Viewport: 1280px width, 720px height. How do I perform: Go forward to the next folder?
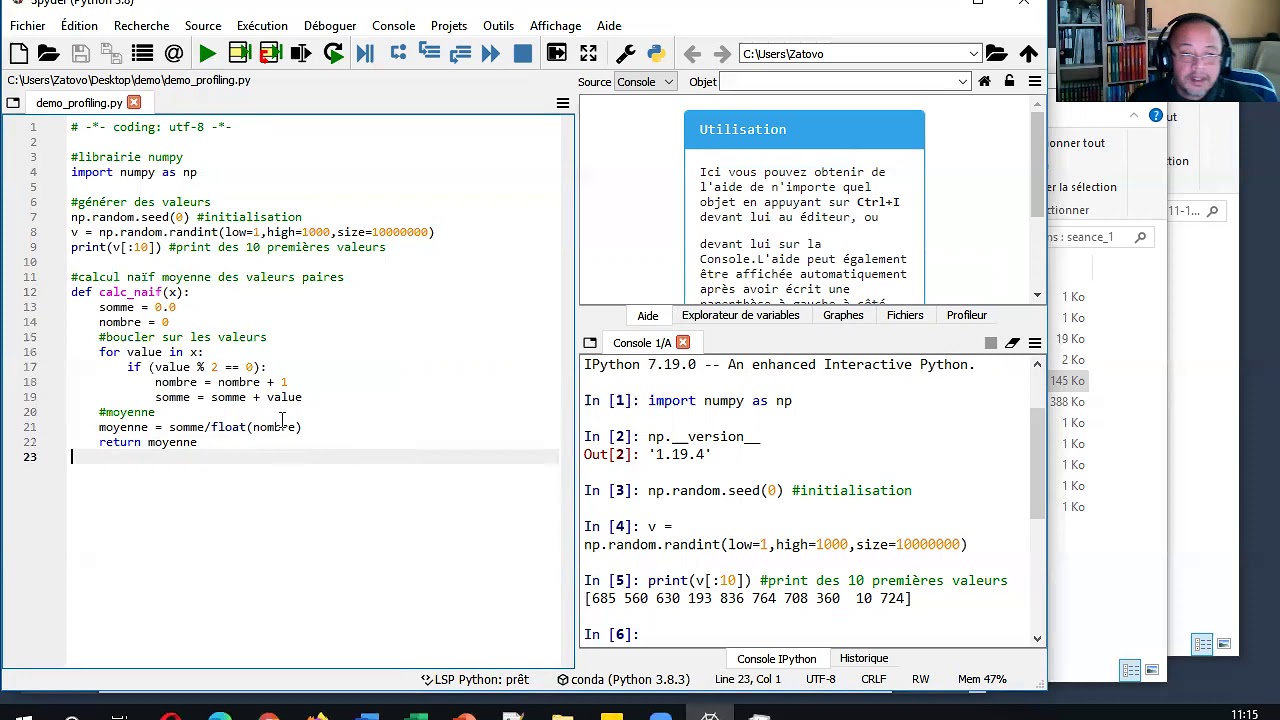click(722, 54)
